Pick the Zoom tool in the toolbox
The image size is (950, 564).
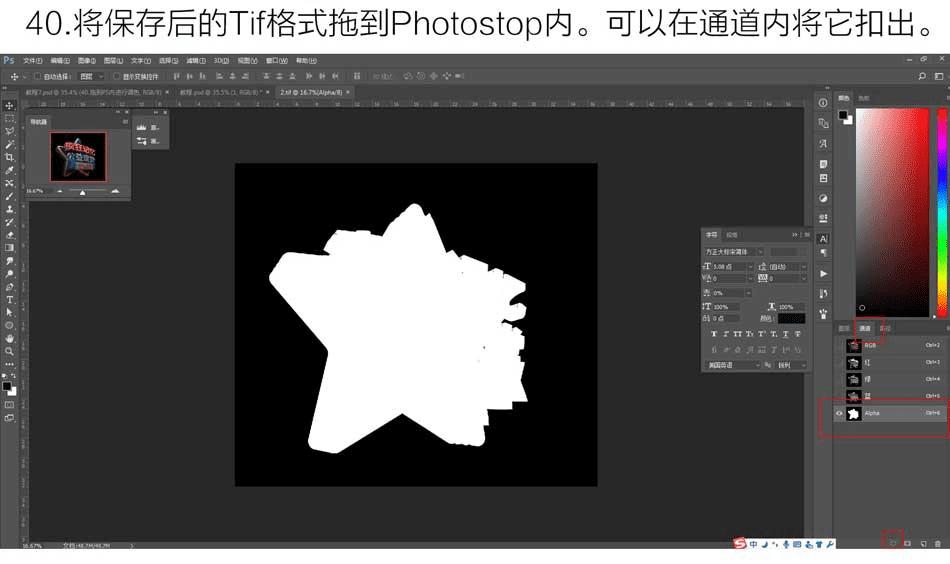click(9, 351)
